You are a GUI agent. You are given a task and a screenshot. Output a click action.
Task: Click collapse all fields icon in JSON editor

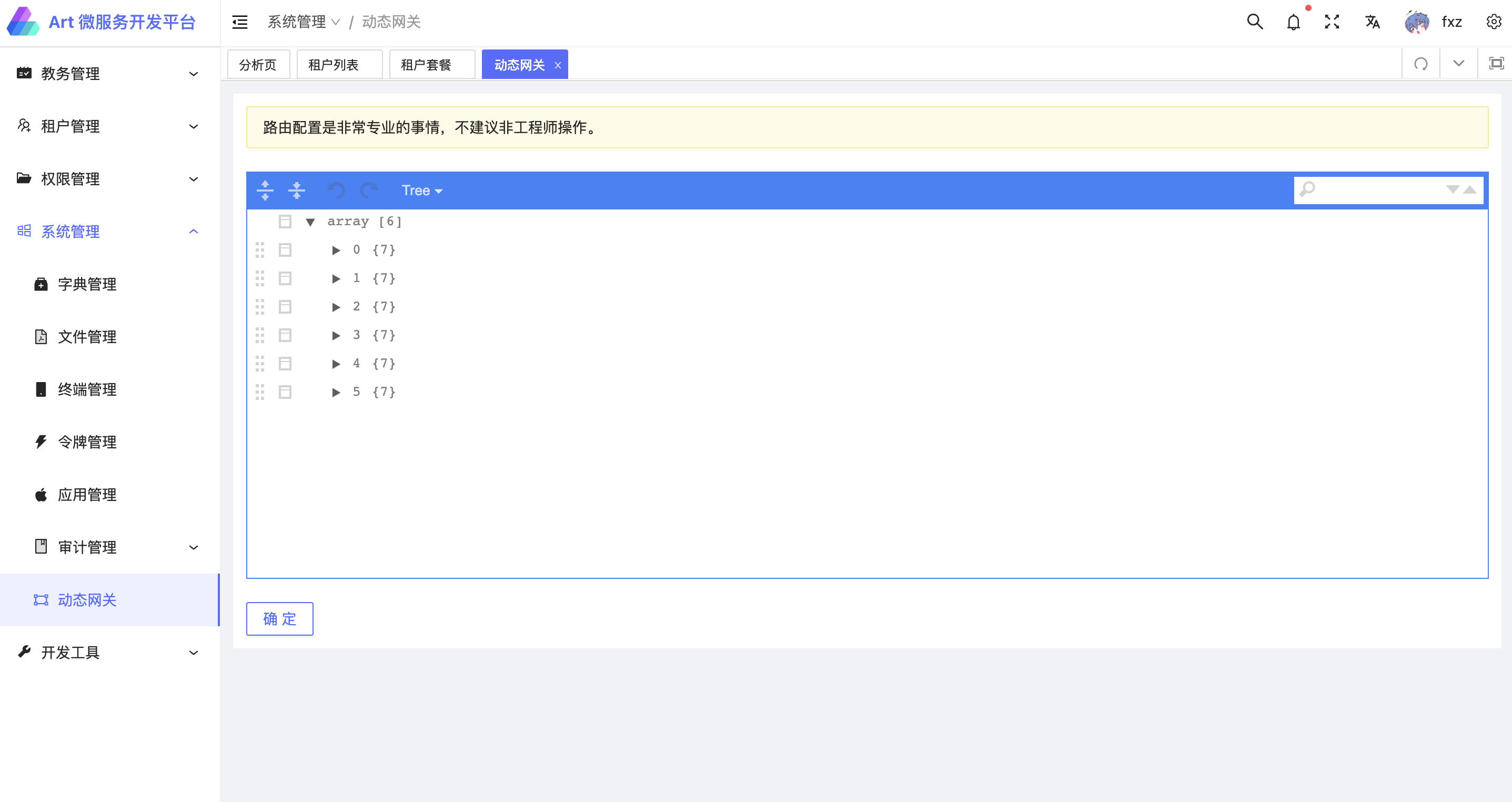tap(296, 190)
